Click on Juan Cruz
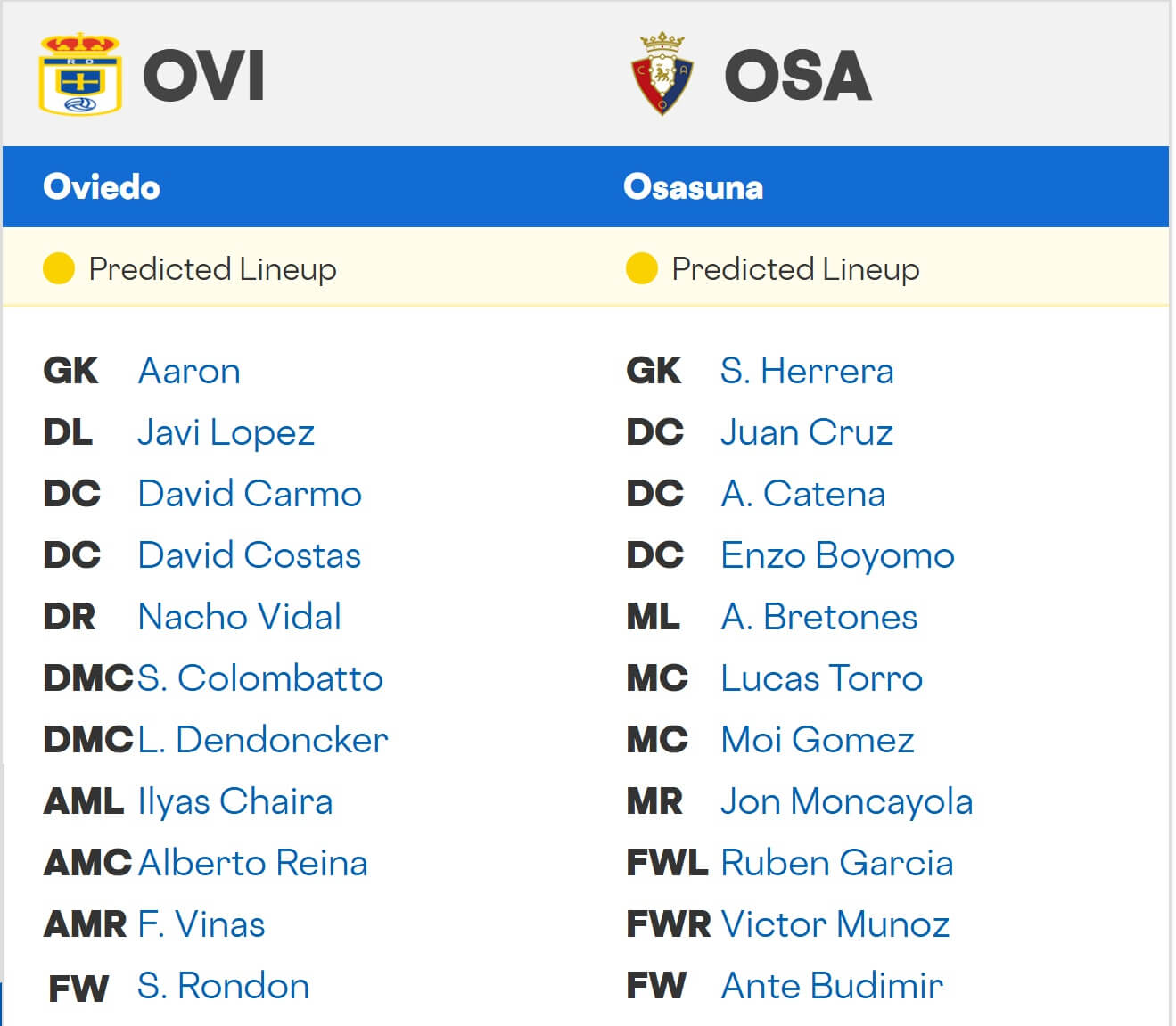1176x1026 pixels. click(x=807, y=432)
